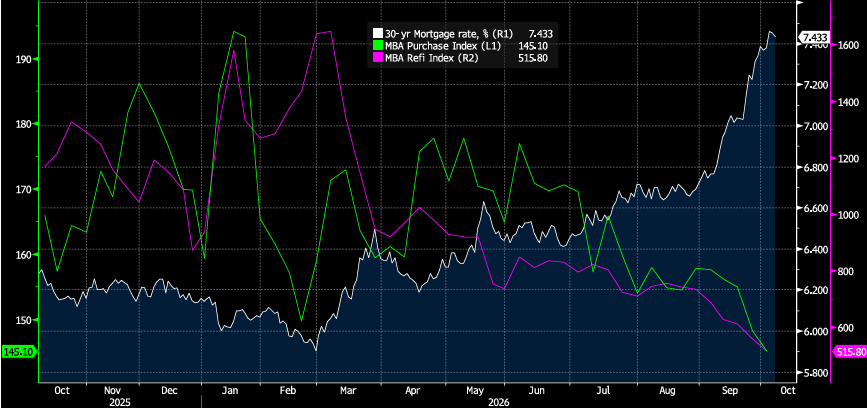This screenshot has height=408, width=867.
Task: Click the 6.600 tick on the mortgage rate axis
Action: point(814,209)
